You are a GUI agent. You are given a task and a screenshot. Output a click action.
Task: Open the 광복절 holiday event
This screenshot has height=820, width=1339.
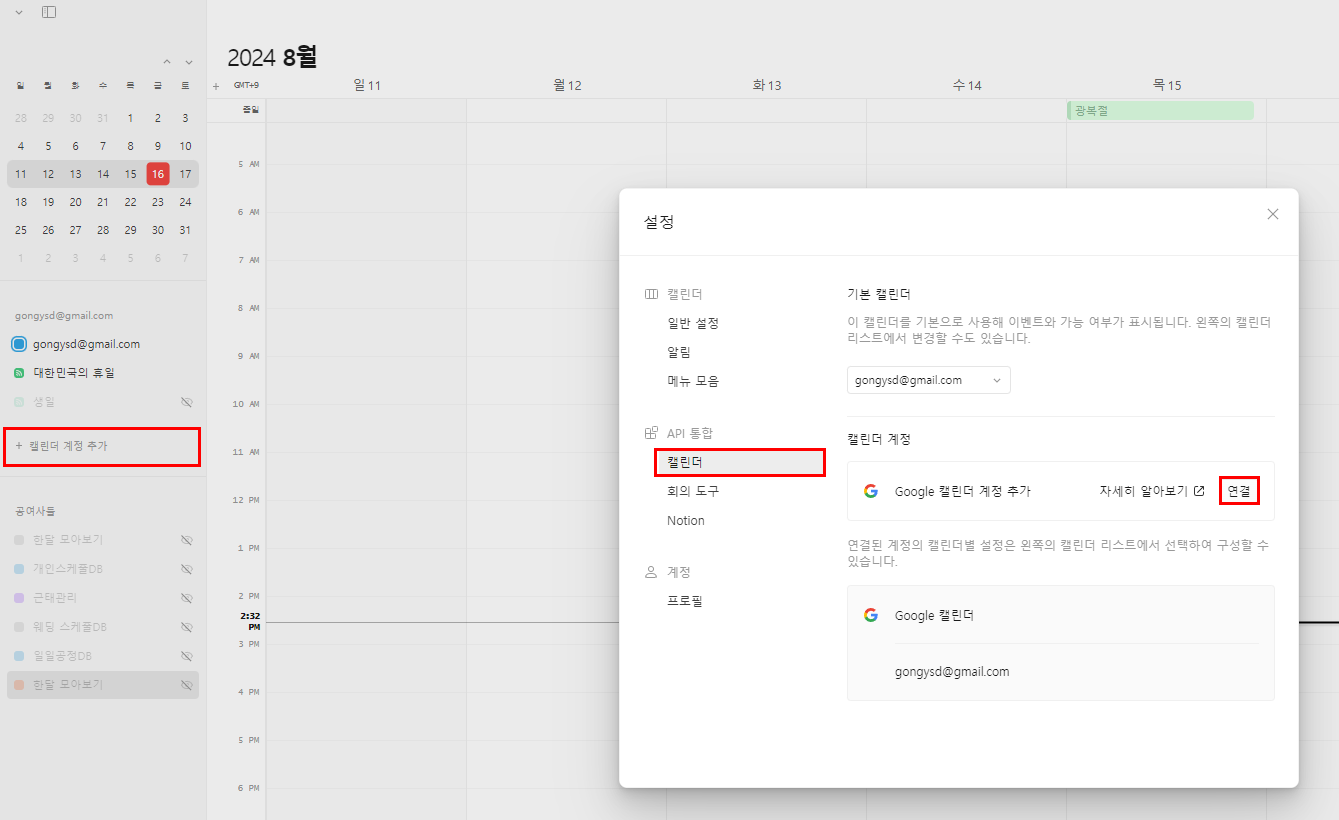click(1160, 111)
